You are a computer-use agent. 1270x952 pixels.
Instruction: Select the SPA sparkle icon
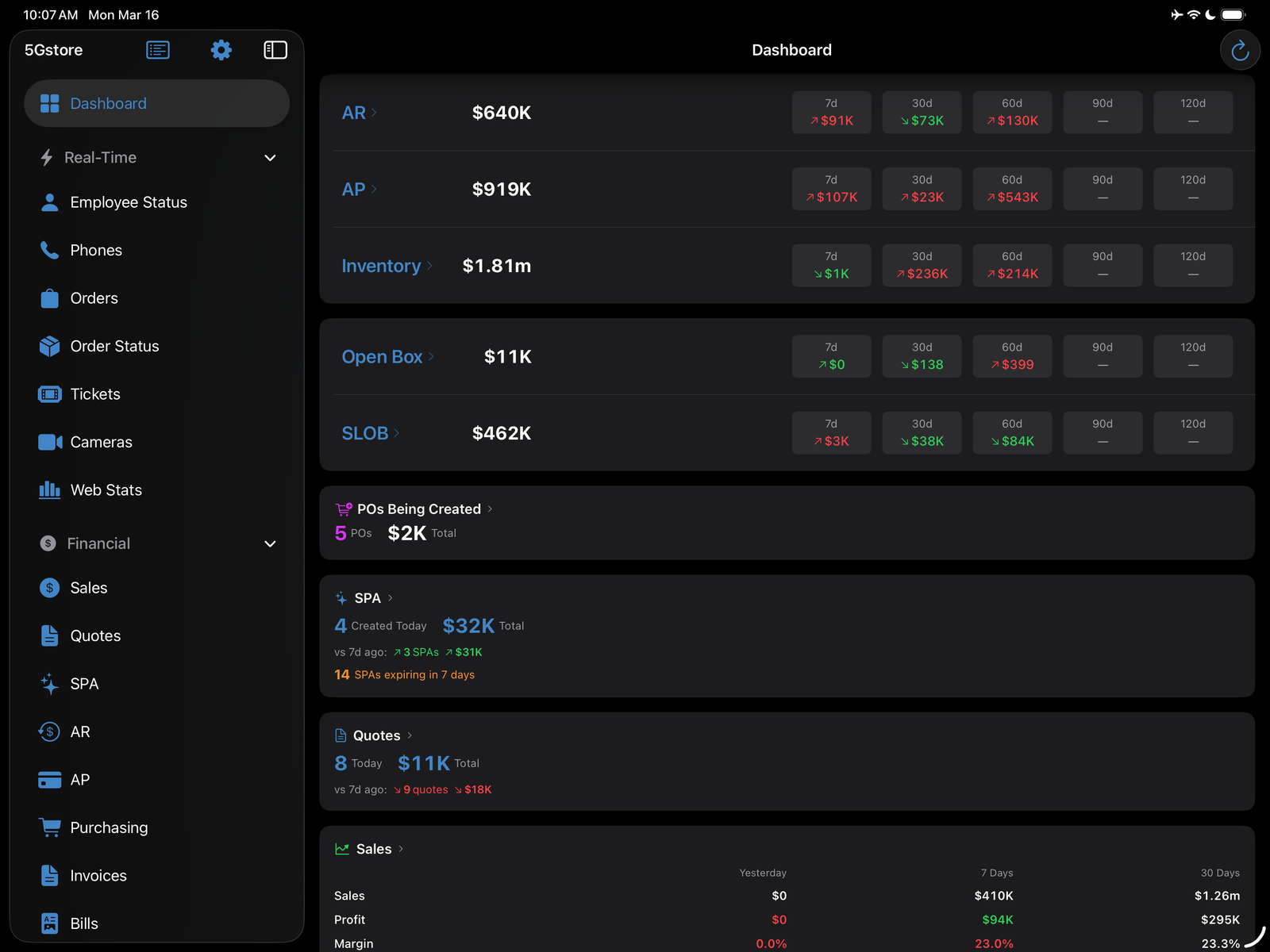(x=49, y=683)
